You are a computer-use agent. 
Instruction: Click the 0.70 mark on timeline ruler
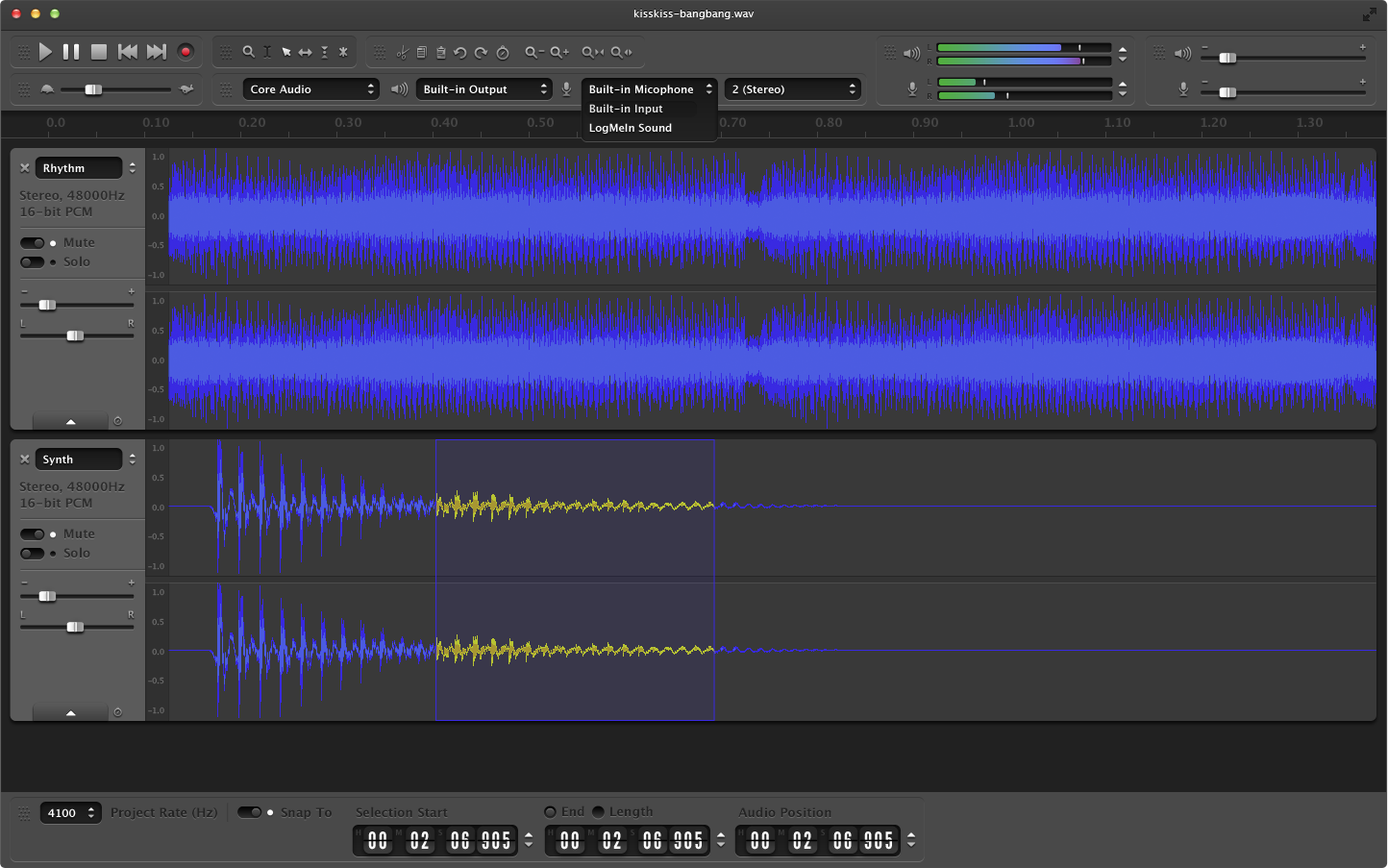(x=732, y=123)
